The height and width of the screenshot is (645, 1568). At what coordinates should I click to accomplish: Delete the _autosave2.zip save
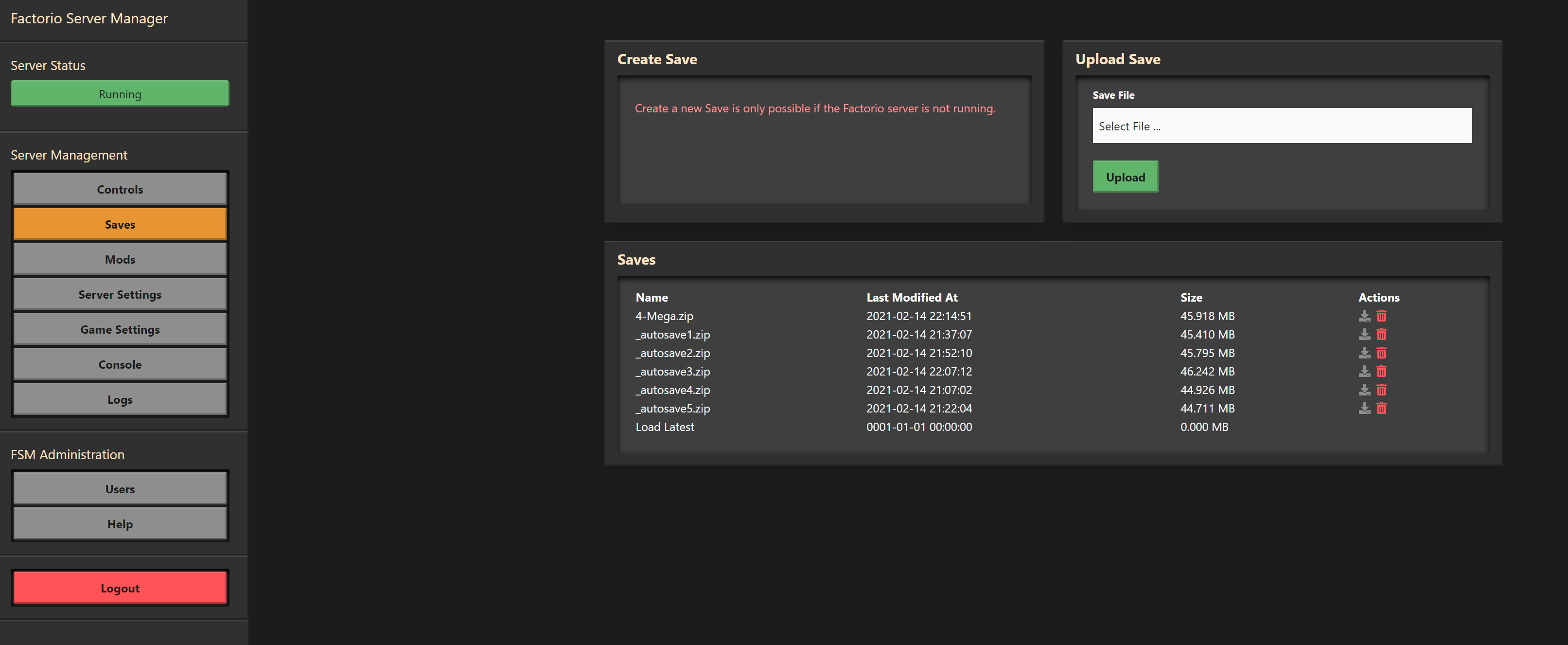pyautogui.click(x=1381, y=353)
